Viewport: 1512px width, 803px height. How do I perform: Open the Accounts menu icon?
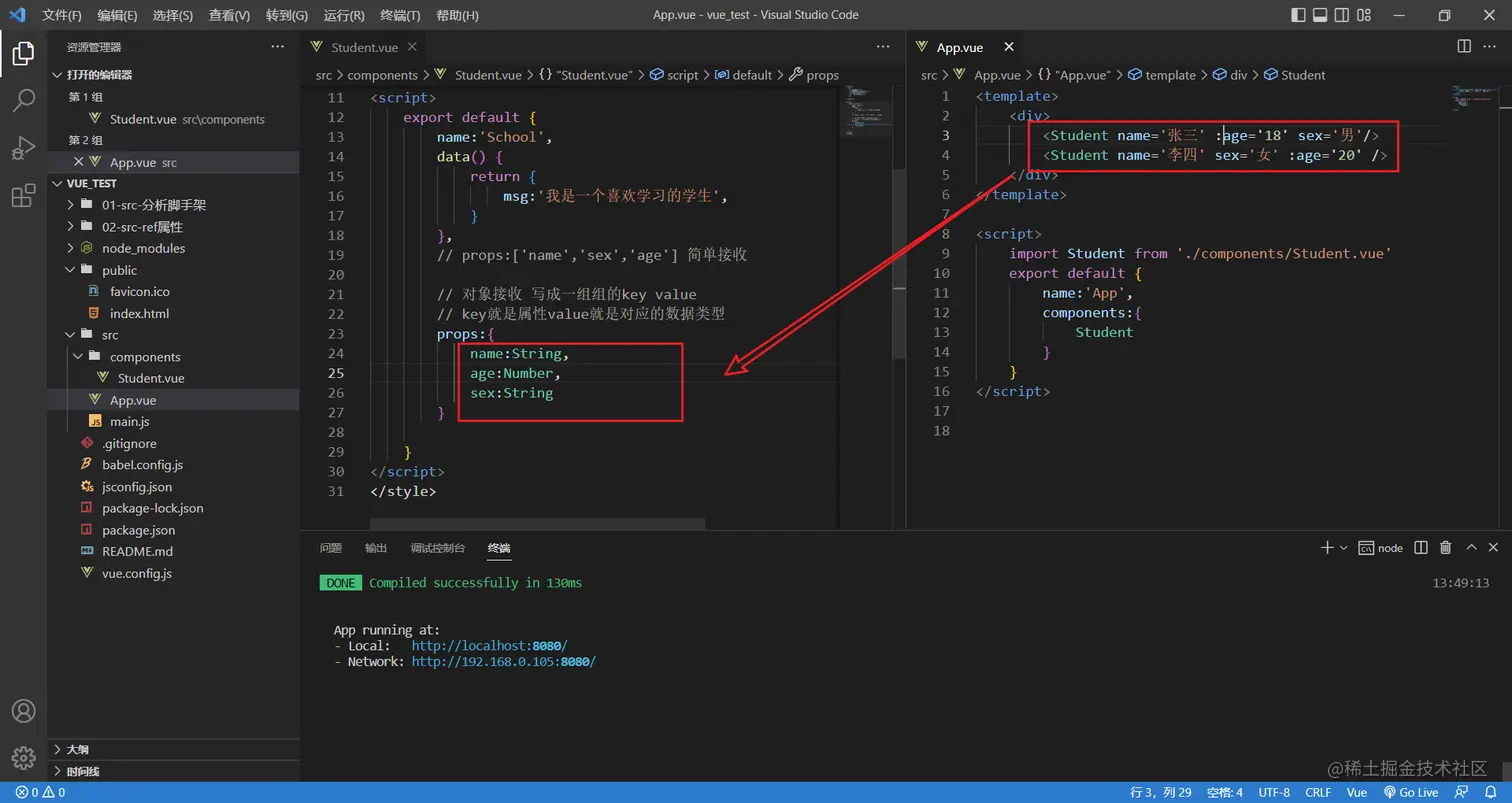click(x=23, y=711)
